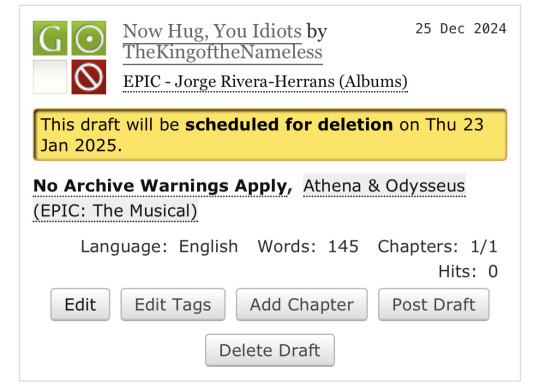Click the red no-entry completion status icon
The width and height of the screenshot is (540, 390).
click(89, 77)
